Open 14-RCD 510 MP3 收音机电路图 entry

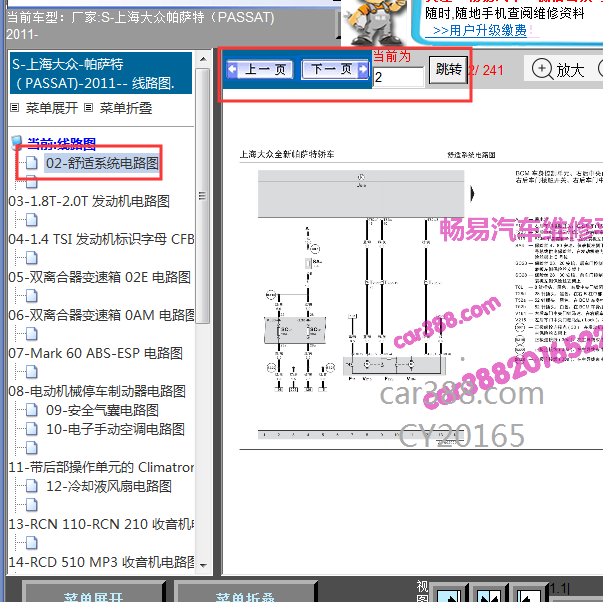(x=101, y=562)
